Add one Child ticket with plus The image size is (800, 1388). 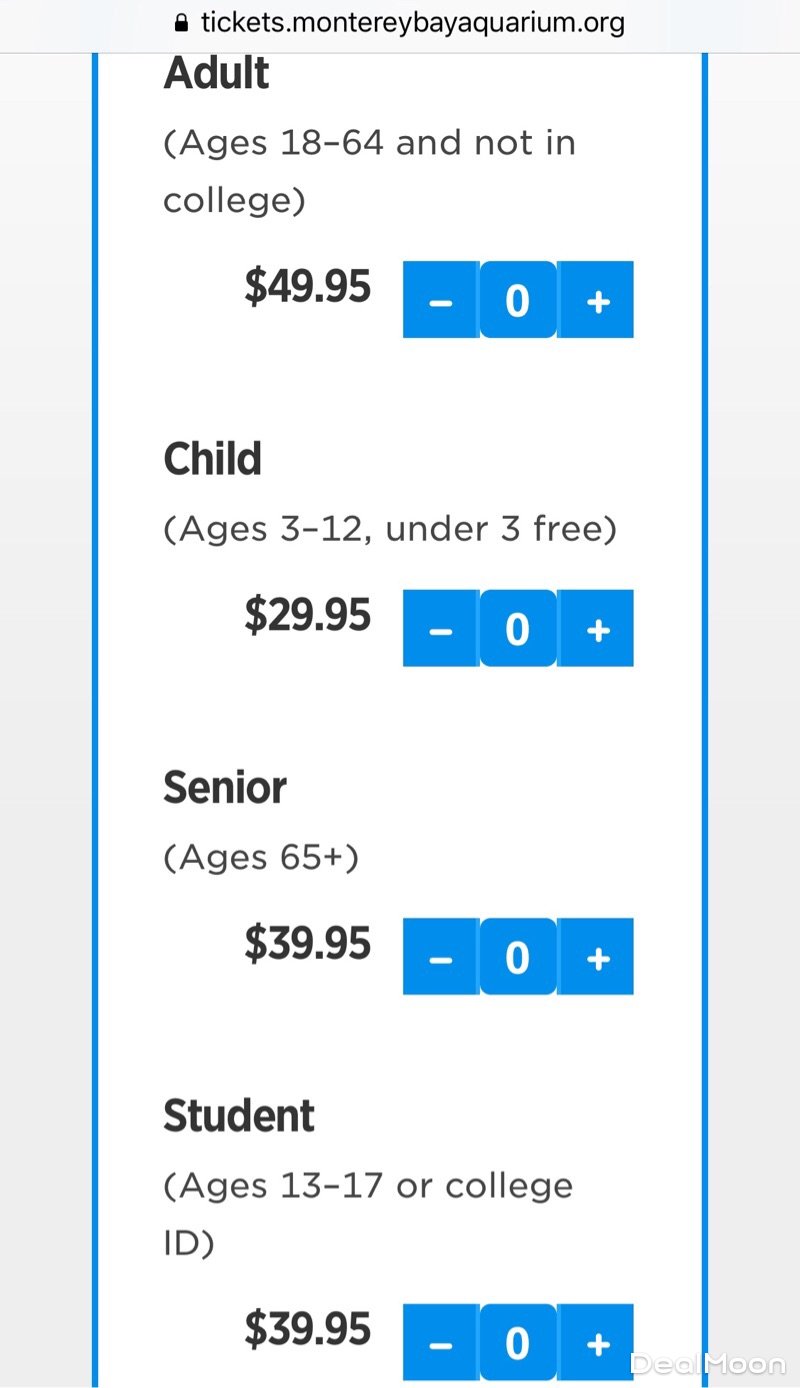pyautogui.click(x=597, y=629)
